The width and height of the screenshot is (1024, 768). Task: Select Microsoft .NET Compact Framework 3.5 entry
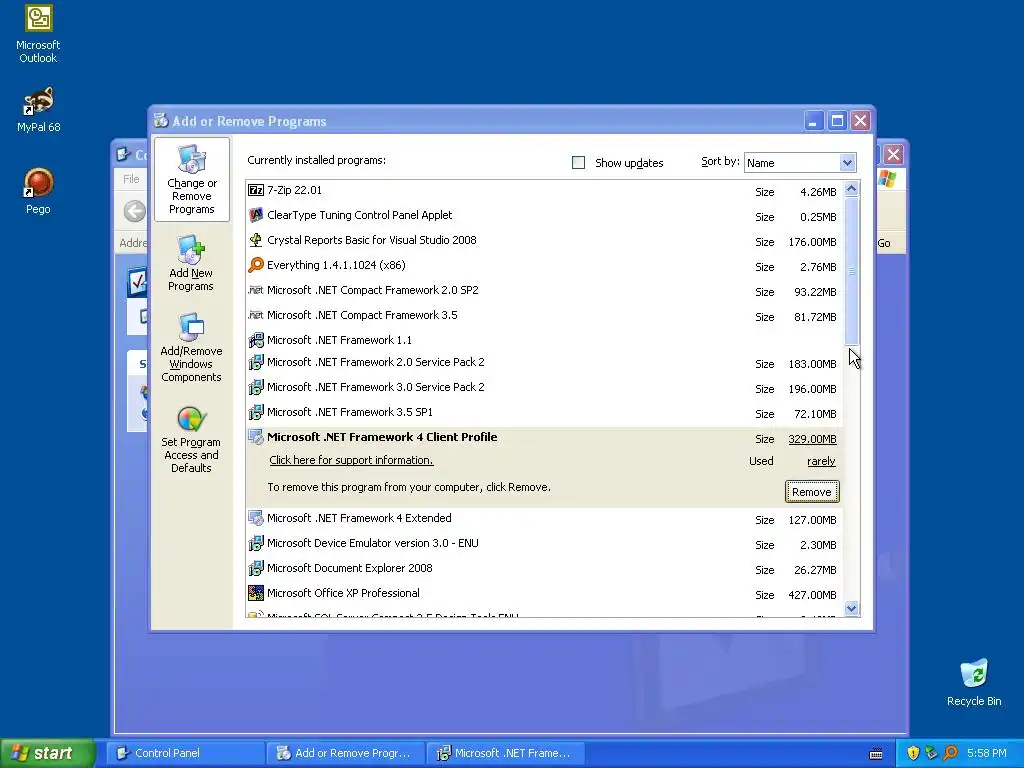tap(545, 315)
